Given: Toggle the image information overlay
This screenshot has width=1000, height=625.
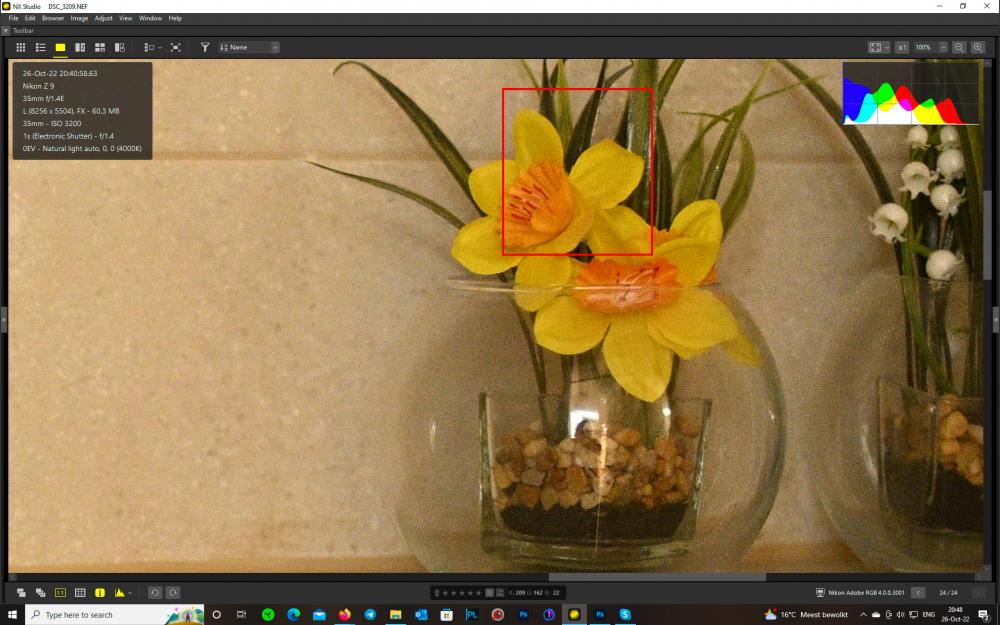Looking at the screenshot, I should coord(99,592).
